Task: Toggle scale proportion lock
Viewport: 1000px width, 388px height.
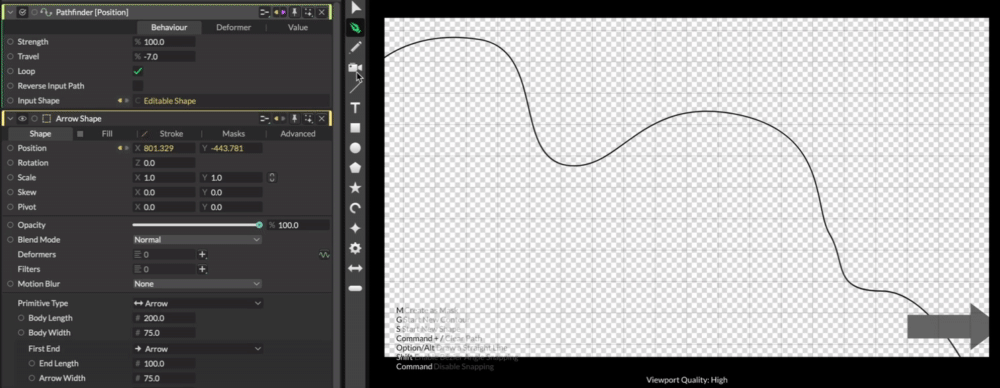Action: [272, 177]
